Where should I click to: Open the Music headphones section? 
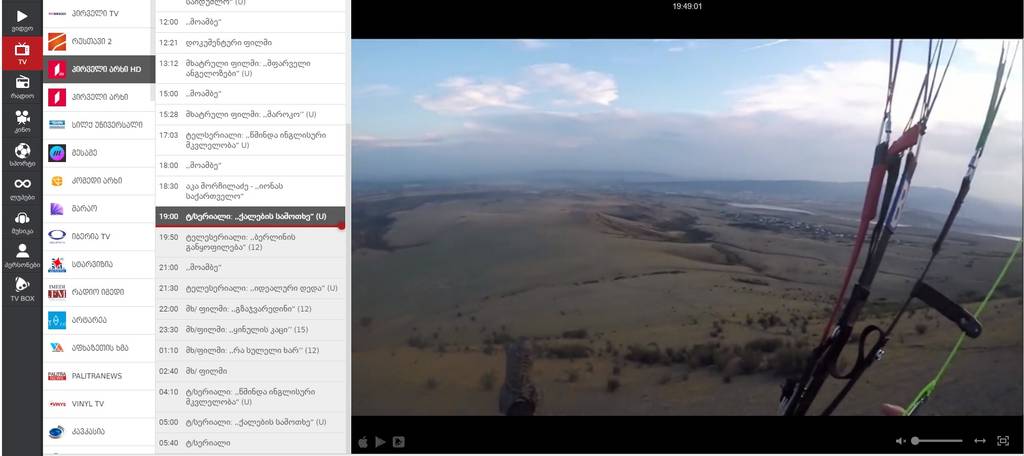22,222
